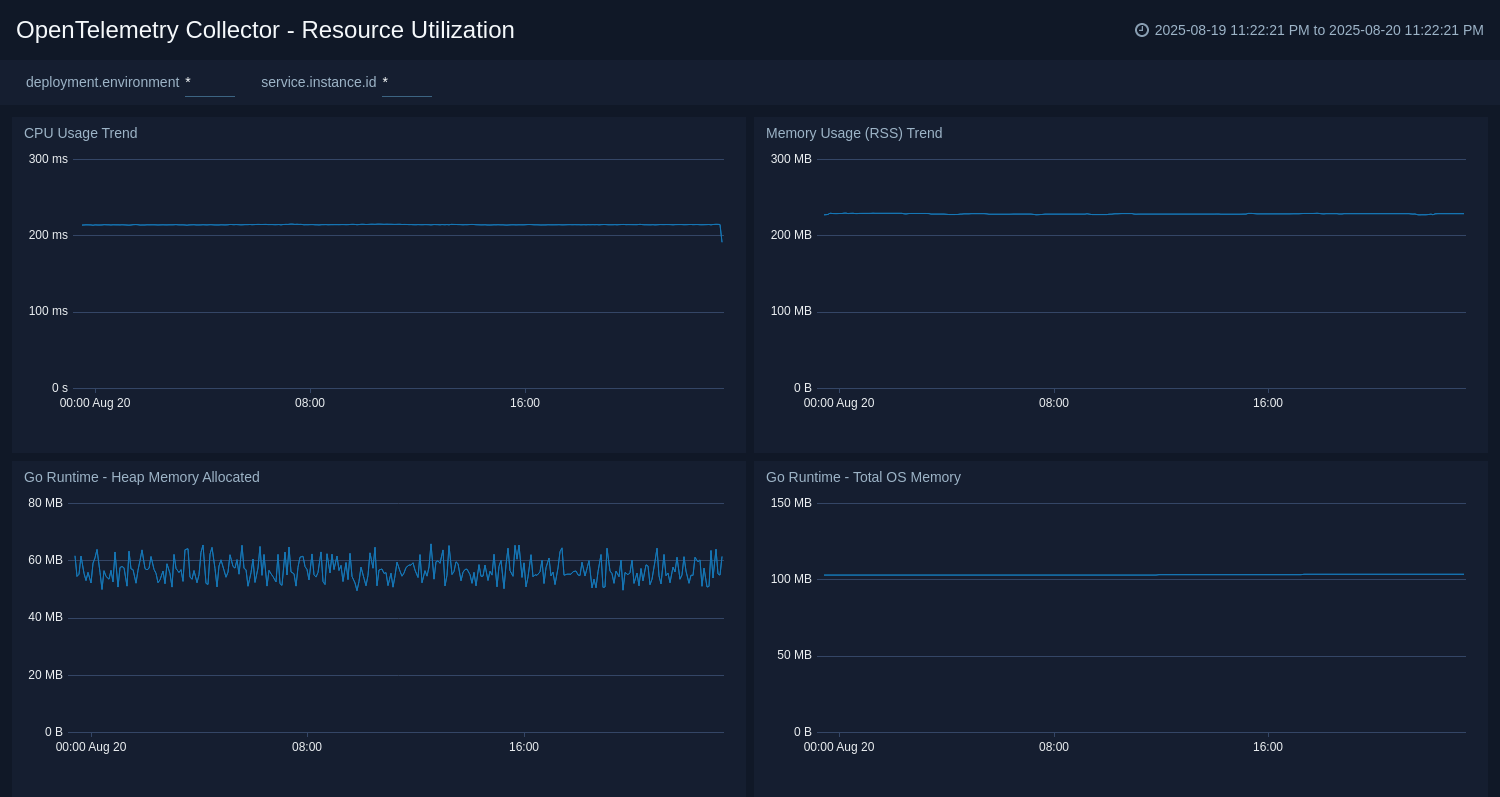Click the 300 MB label in RSS chart
1500x797 pixels.
[x=791, y=159]
